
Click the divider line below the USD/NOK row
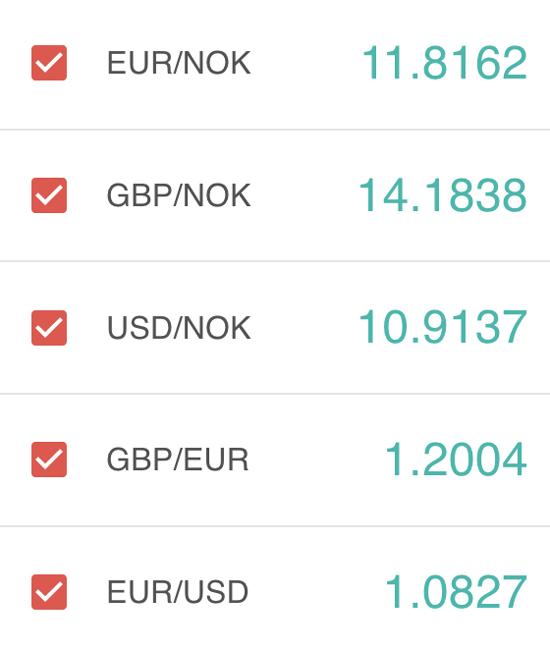tap(275, 393)
